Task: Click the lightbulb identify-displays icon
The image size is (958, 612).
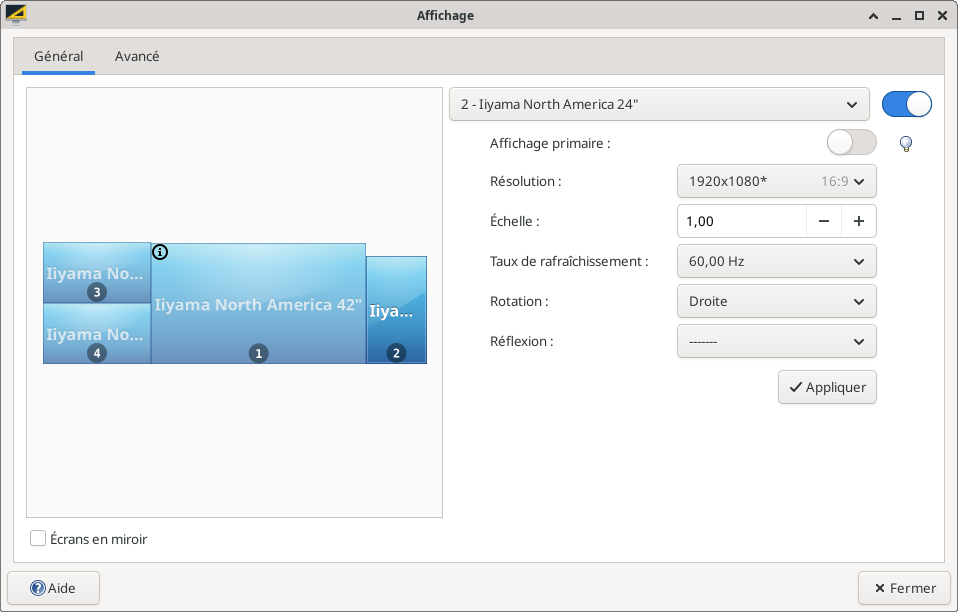Action: click(x=906, y=143)
